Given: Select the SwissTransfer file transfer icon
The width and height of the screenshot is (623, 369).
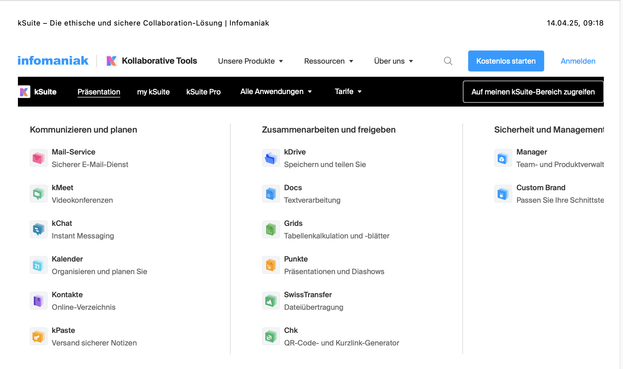Looking at the screenshot, I should (271, 301).
